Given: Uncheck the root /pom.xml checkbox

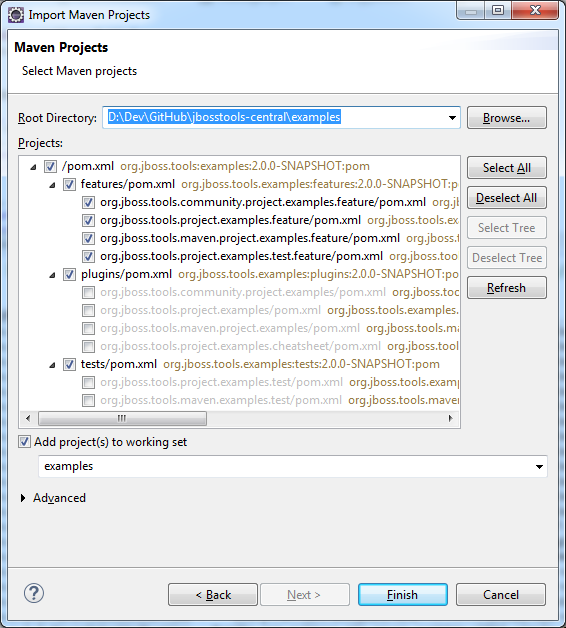Looking at the screenshot, I should (50, 166).
